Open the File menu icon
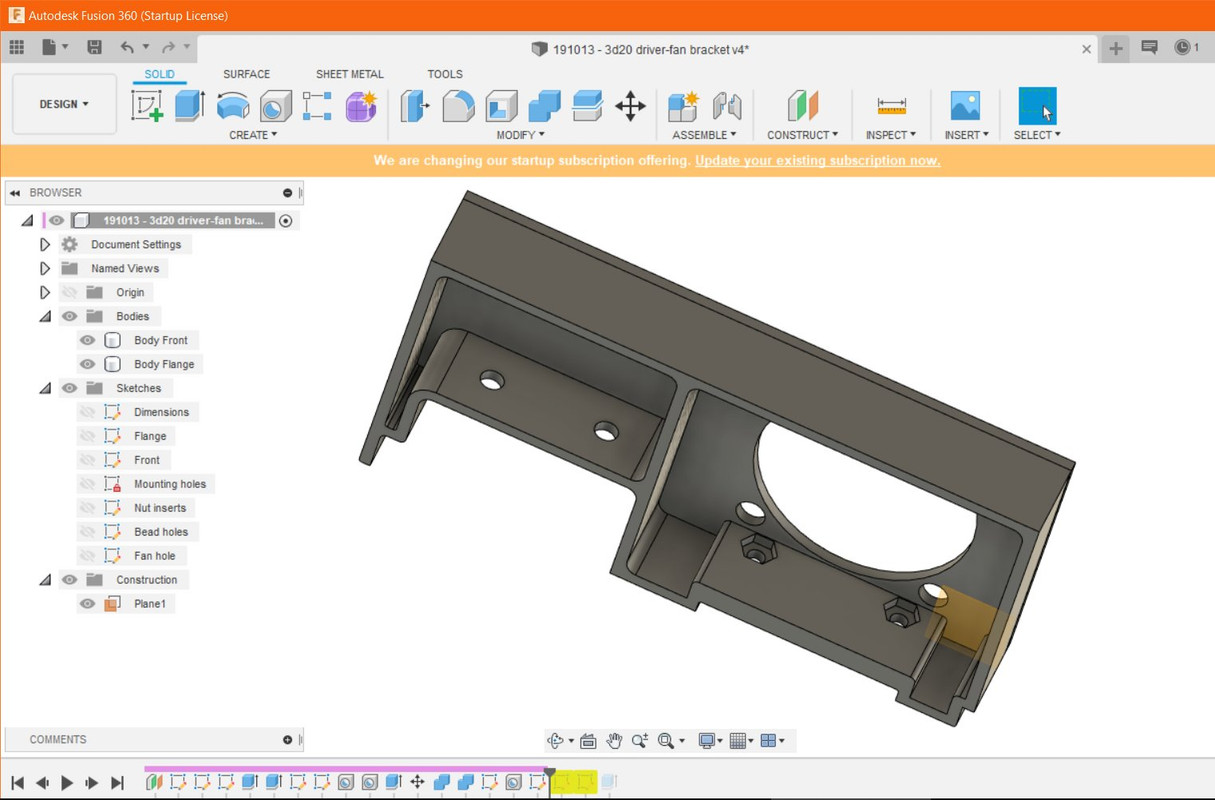Viewport: 1215px width, 800px height. pyautogui.click(x=54, y=47)
